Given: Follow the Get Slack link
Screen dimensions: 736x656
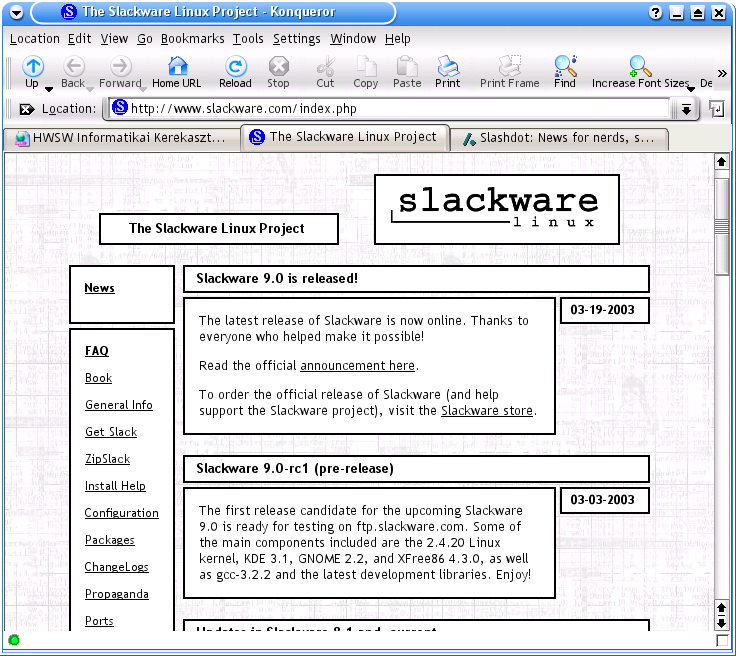Looking at the screenshot, I should pos(111,432).
